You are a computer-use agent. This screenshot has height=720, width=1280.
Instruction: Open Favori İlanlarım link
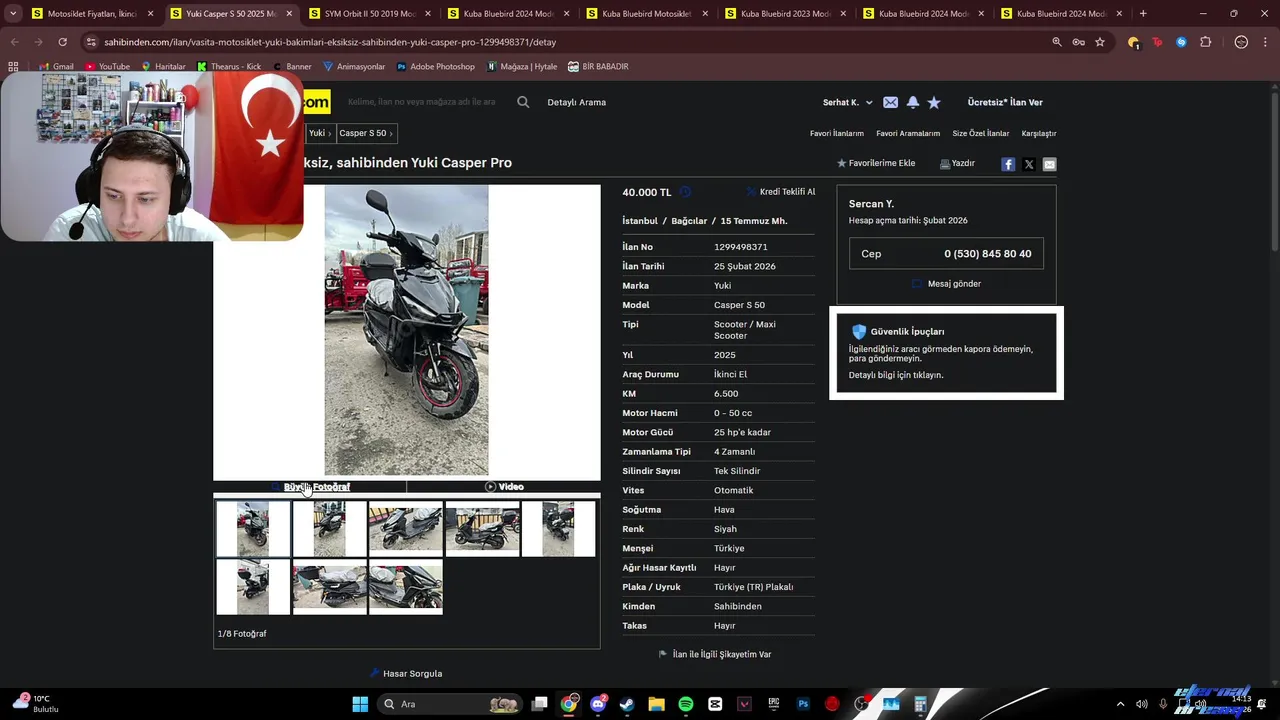[836, 133]
